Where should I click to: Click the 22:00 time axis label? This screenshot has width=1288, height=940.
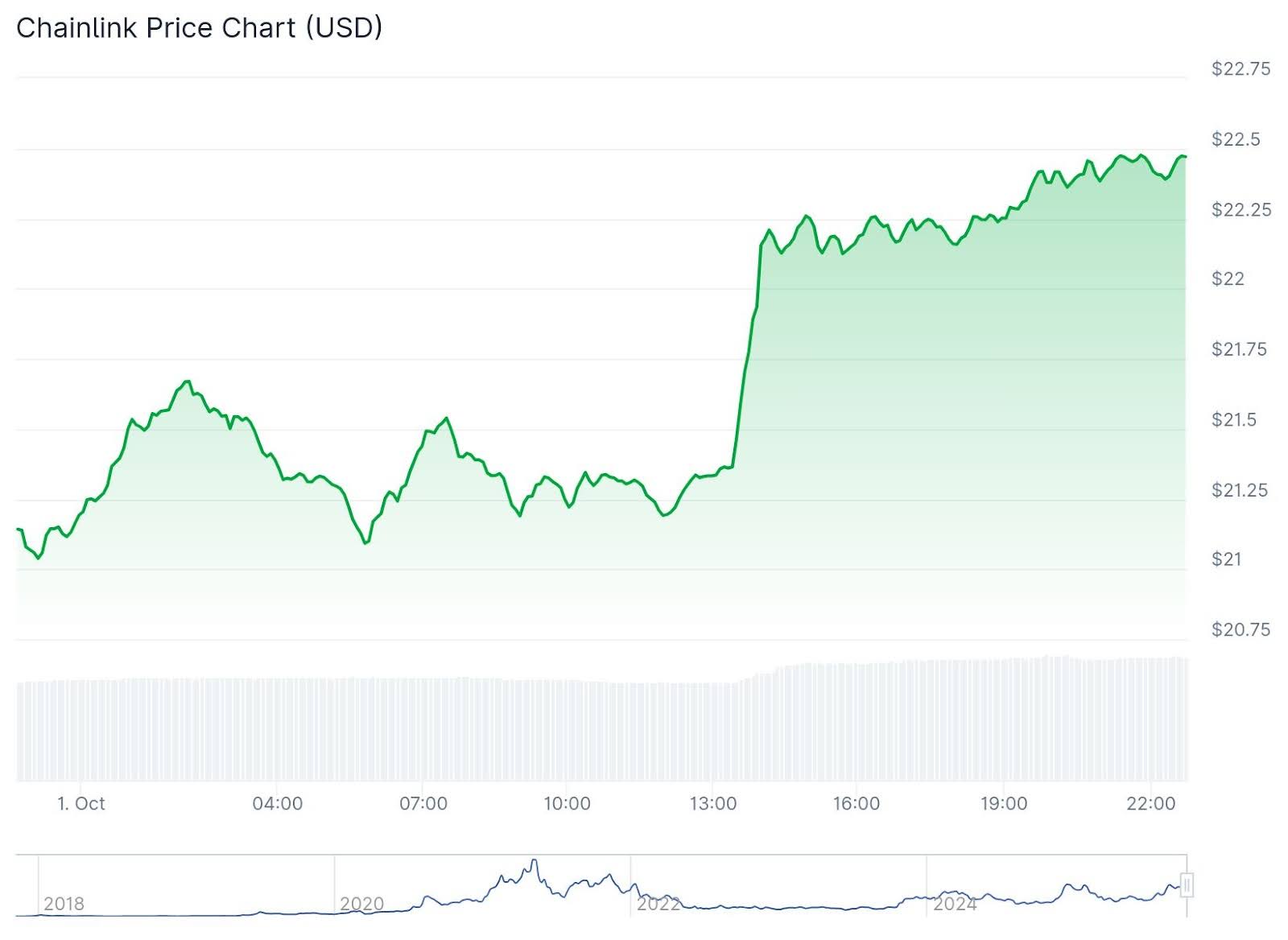(1151, 803)
